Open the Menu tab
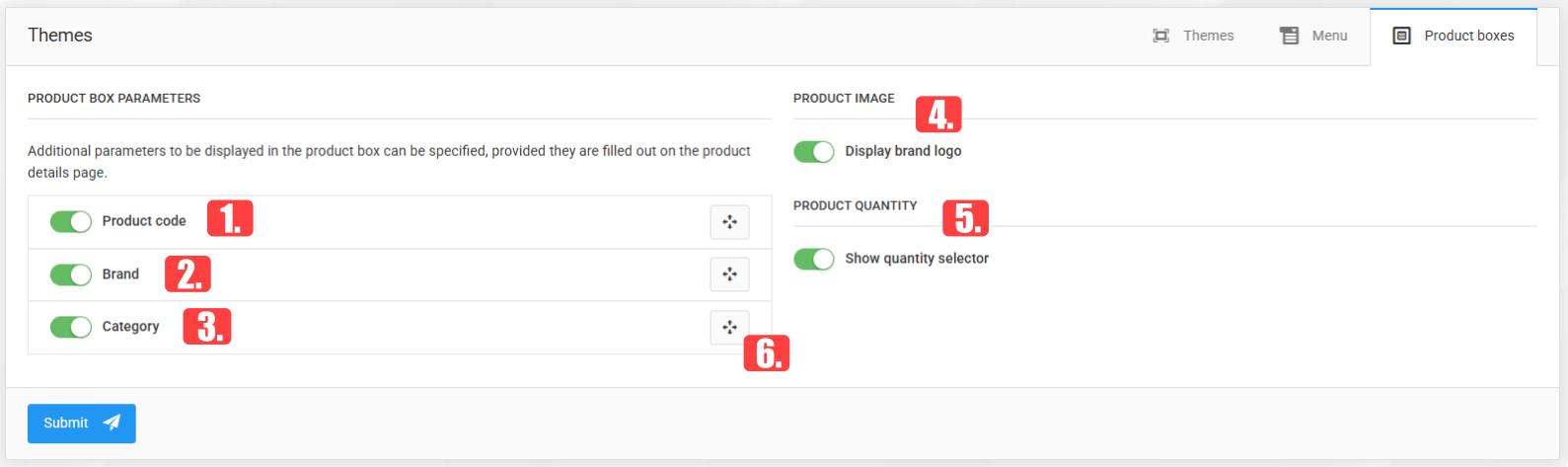Image resolution: width=1568 pixels, height=467 pixels. [x=1313, y=36]
